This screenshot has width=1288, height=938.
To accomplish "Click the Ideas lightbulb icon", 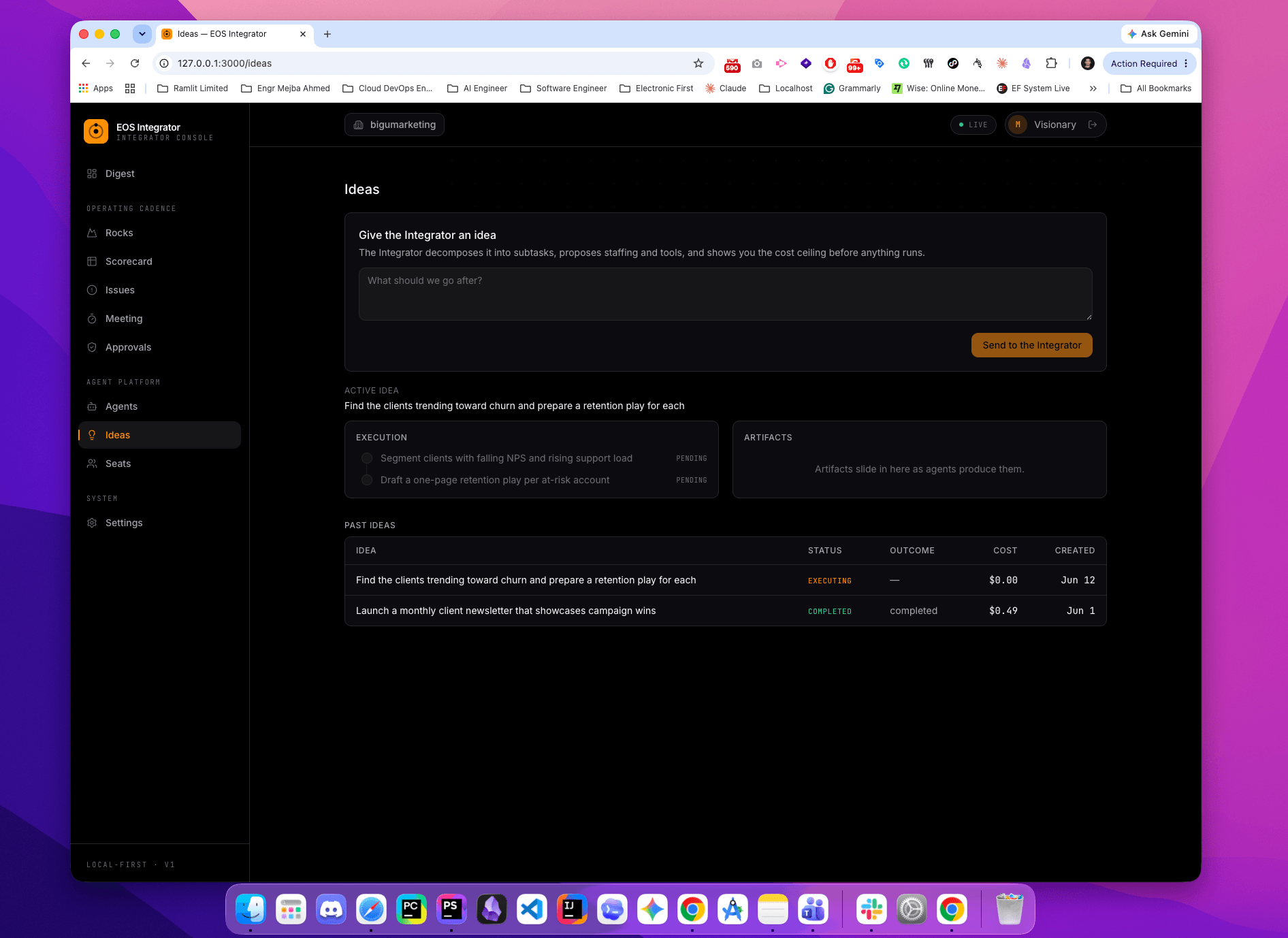I will pyautogui.click(x=92, y=435).
